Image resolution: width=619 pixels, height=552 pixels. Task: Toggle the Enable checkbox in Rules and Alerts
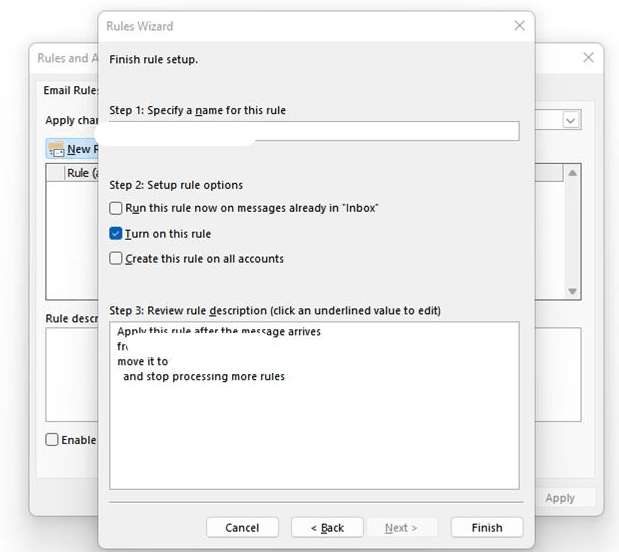[x=52, y=439]
